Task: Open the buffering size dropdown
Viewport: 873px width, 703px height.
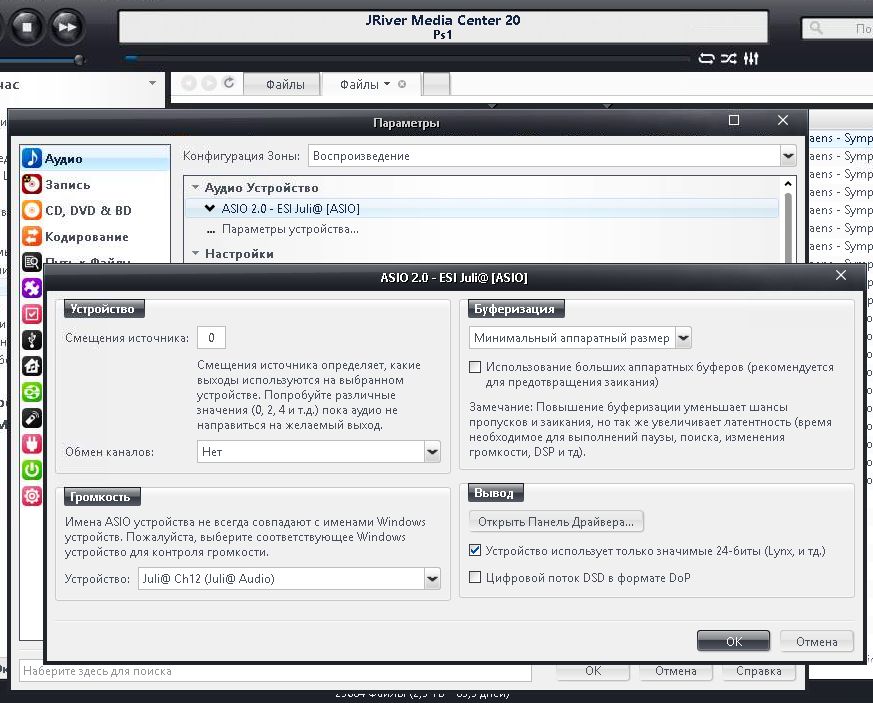Action: [683, 339]
